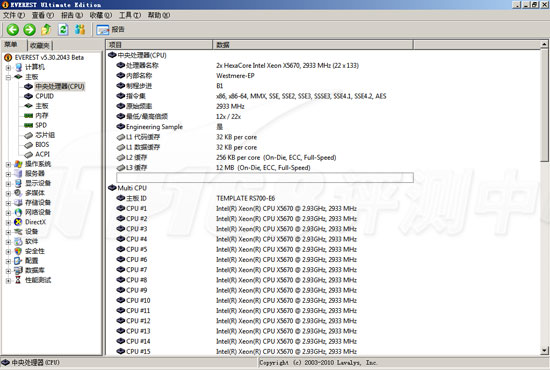Select the 内部名称 row
Viewport: 550px width, 370px height.
tap(265, 76)
